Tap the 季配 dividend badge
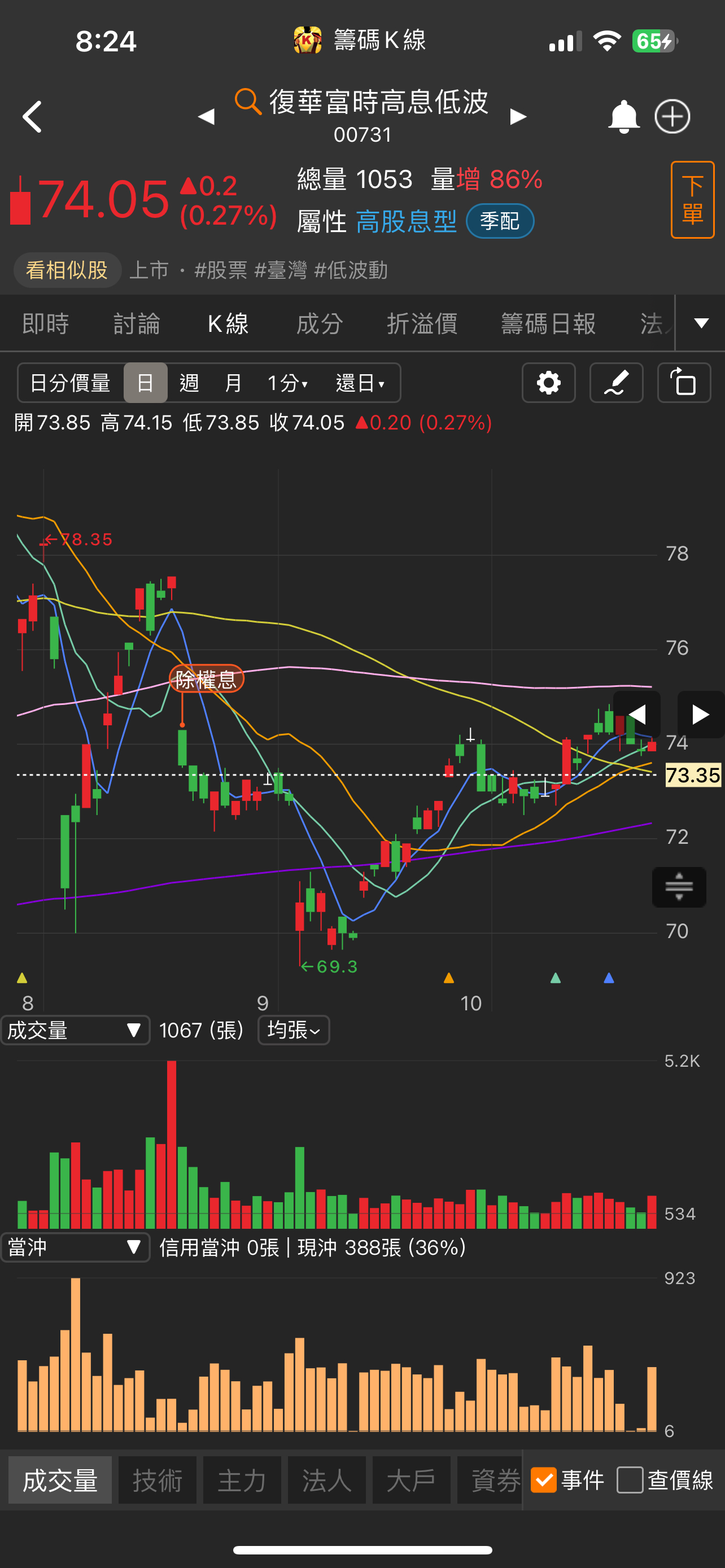Screen dimensions: 725x1568 pos(500,220)
